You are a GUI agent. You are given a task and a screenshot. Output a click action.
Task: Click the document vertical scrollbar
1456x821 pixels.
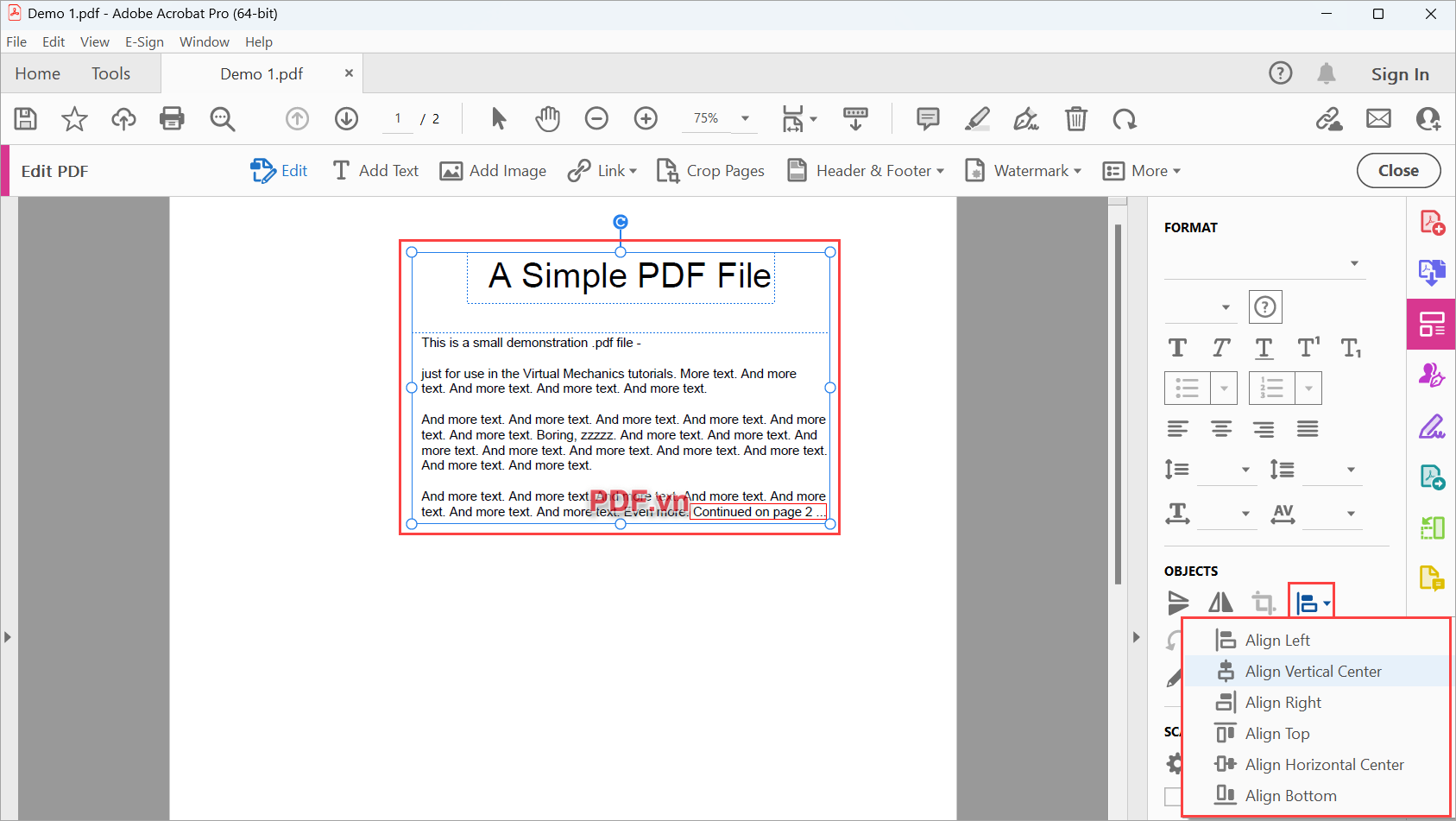1118,404
